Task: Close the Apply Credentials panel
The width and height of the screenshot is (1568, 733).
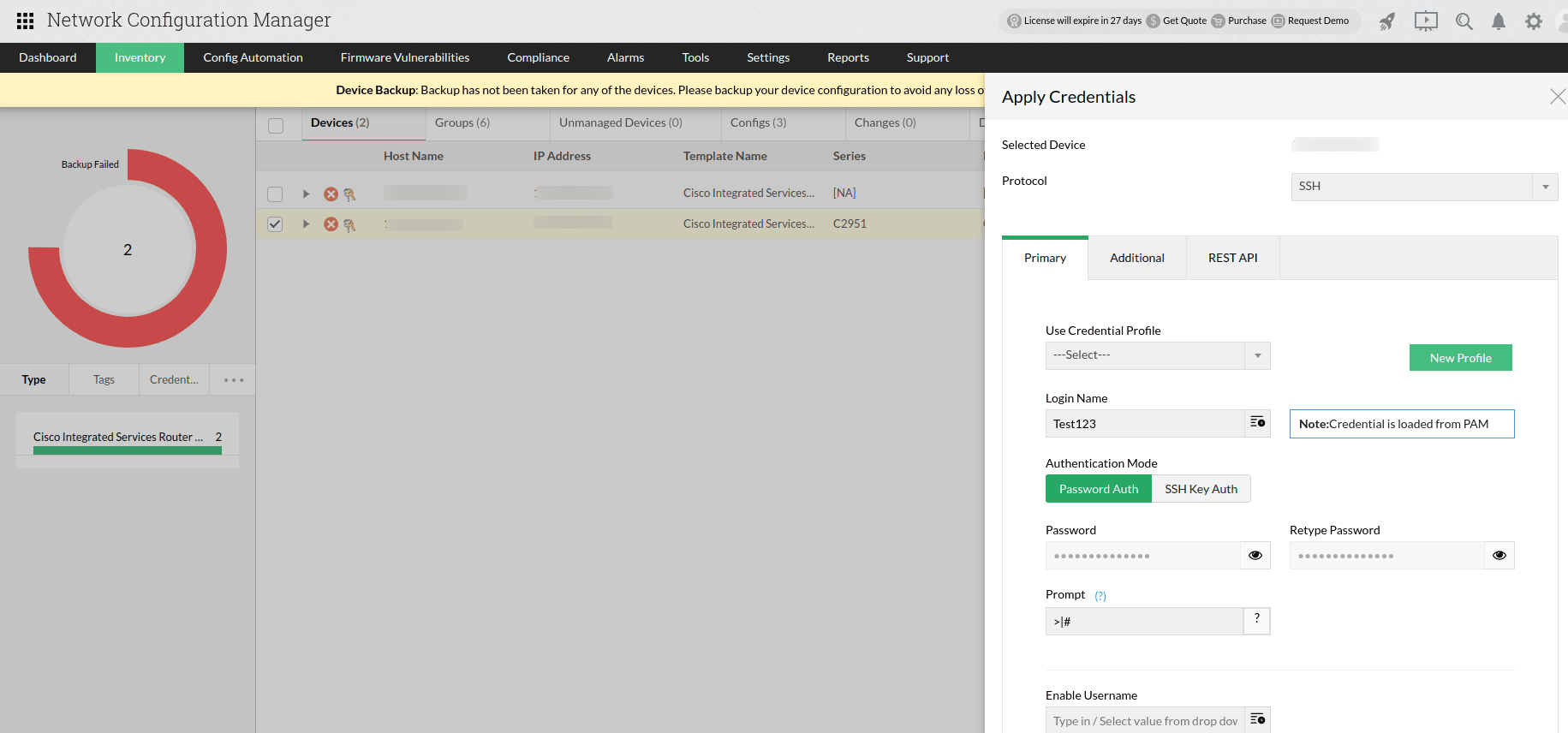Action: point(1558,97)
